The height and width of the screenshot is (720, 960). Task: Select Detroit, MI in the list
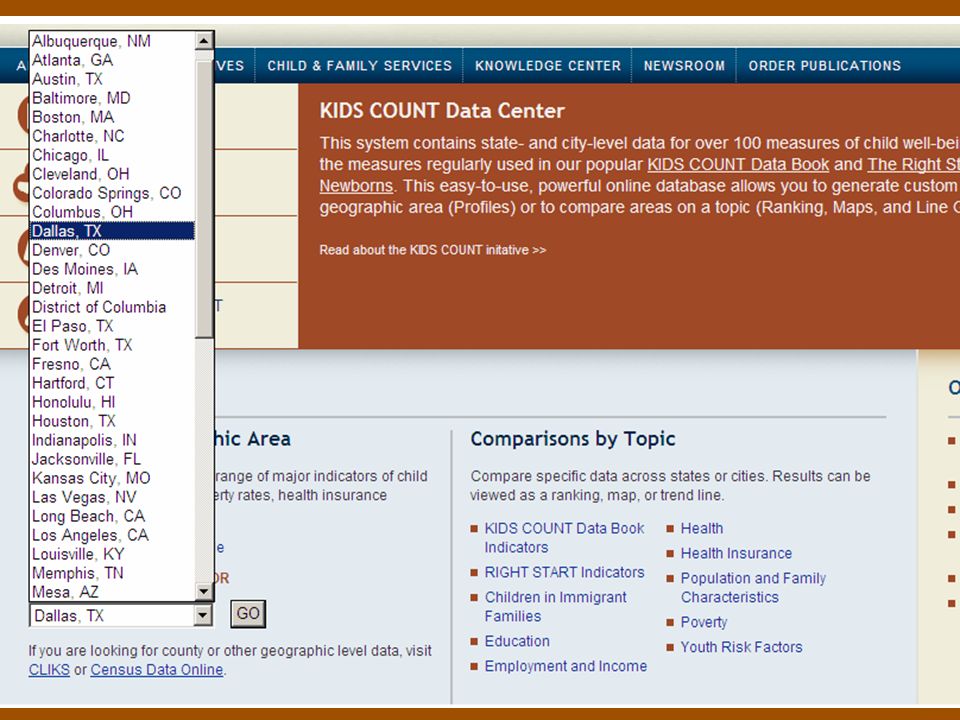113,288
